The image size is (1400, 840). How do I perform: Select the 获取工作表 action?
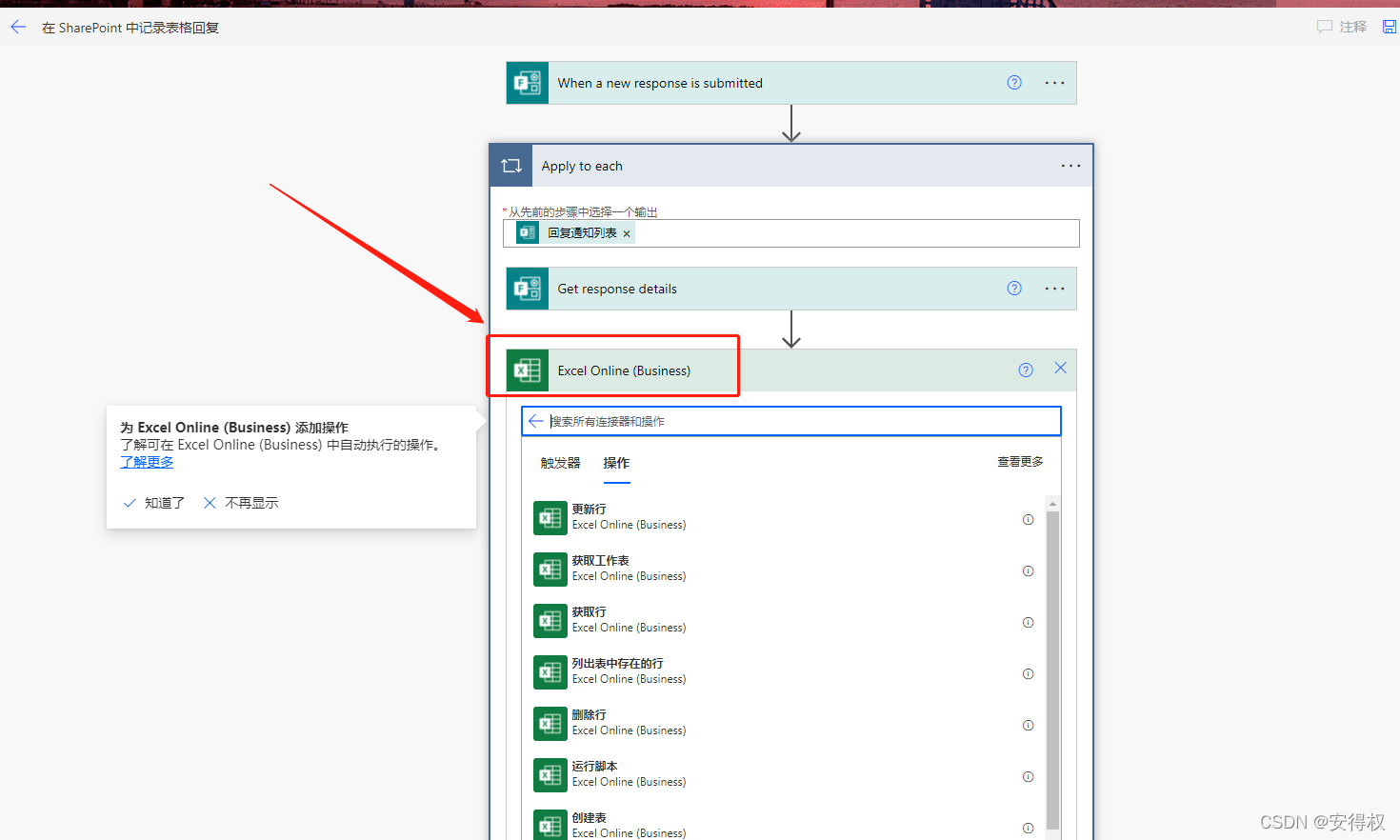click(783, 569)
